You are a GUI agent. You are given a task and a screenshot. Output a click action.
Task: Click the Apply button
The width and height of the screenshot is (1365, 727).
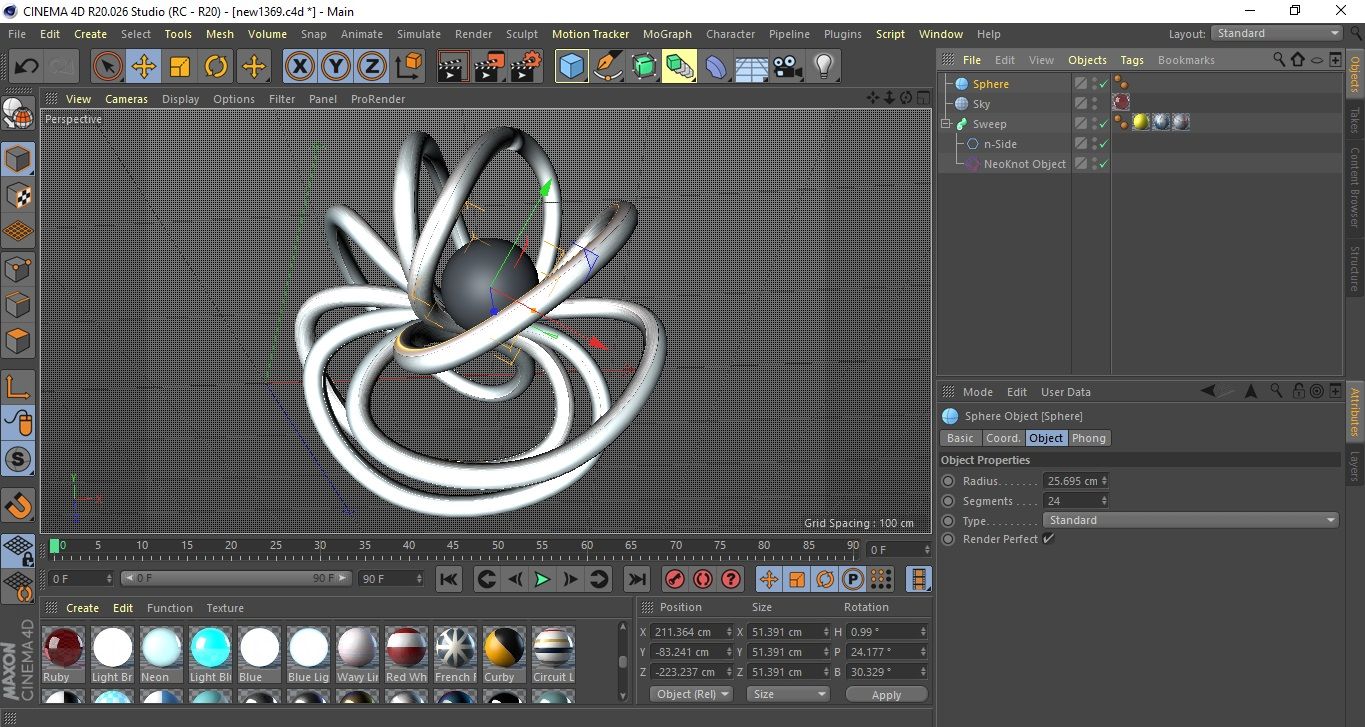(887, 694)
